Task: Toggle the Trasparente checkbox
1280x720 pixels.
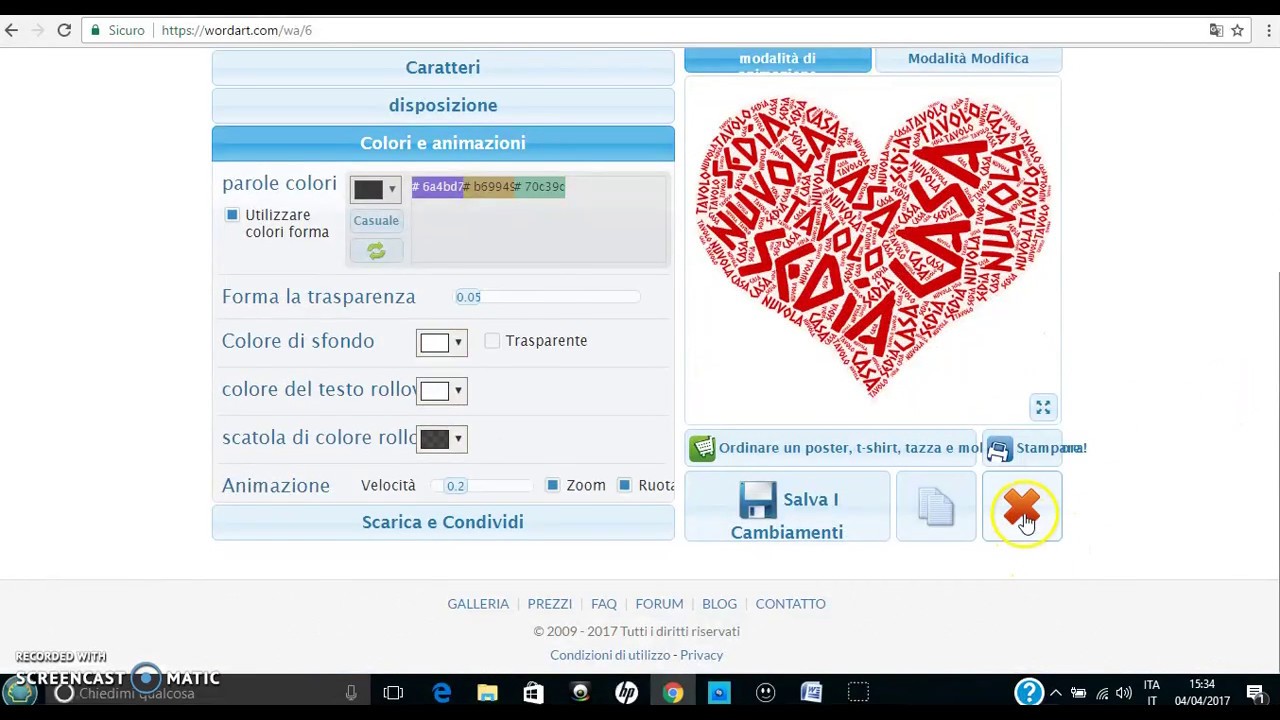Action: [x=492, y=341]
